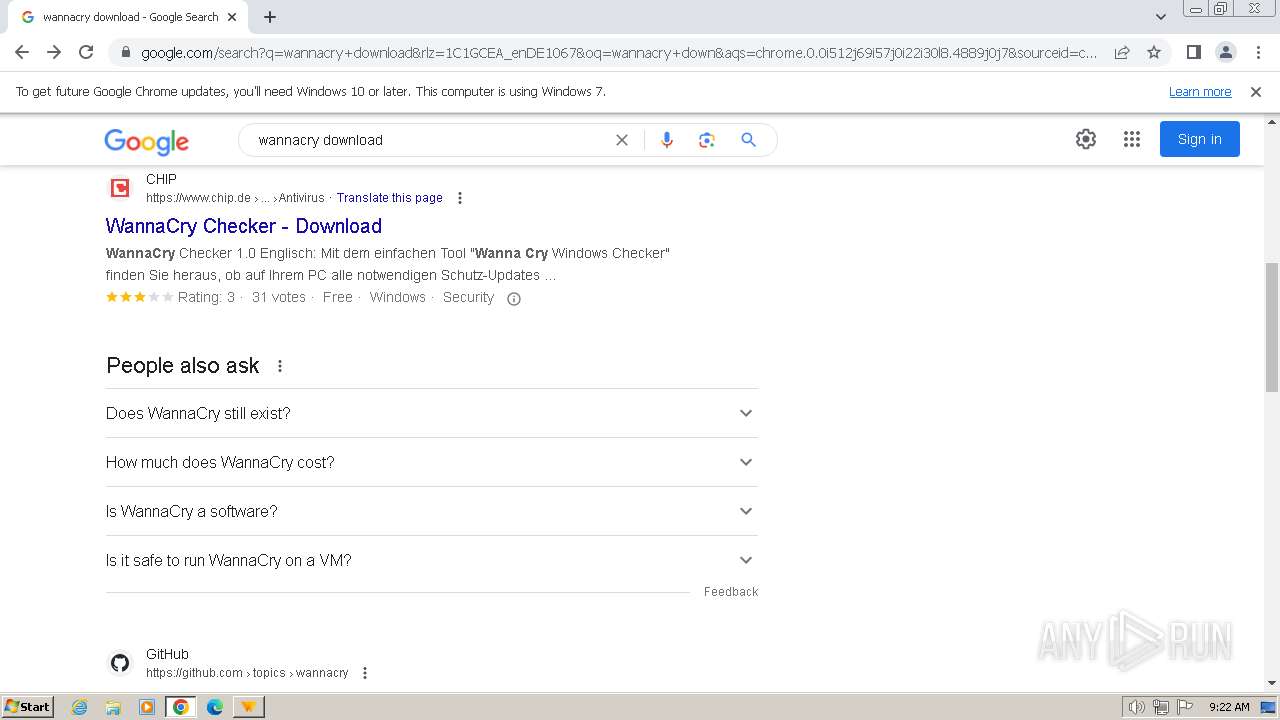Screen dimensions: 1280x720
Task: Open GitHub result options three dots
Action: tap(365, 673)
